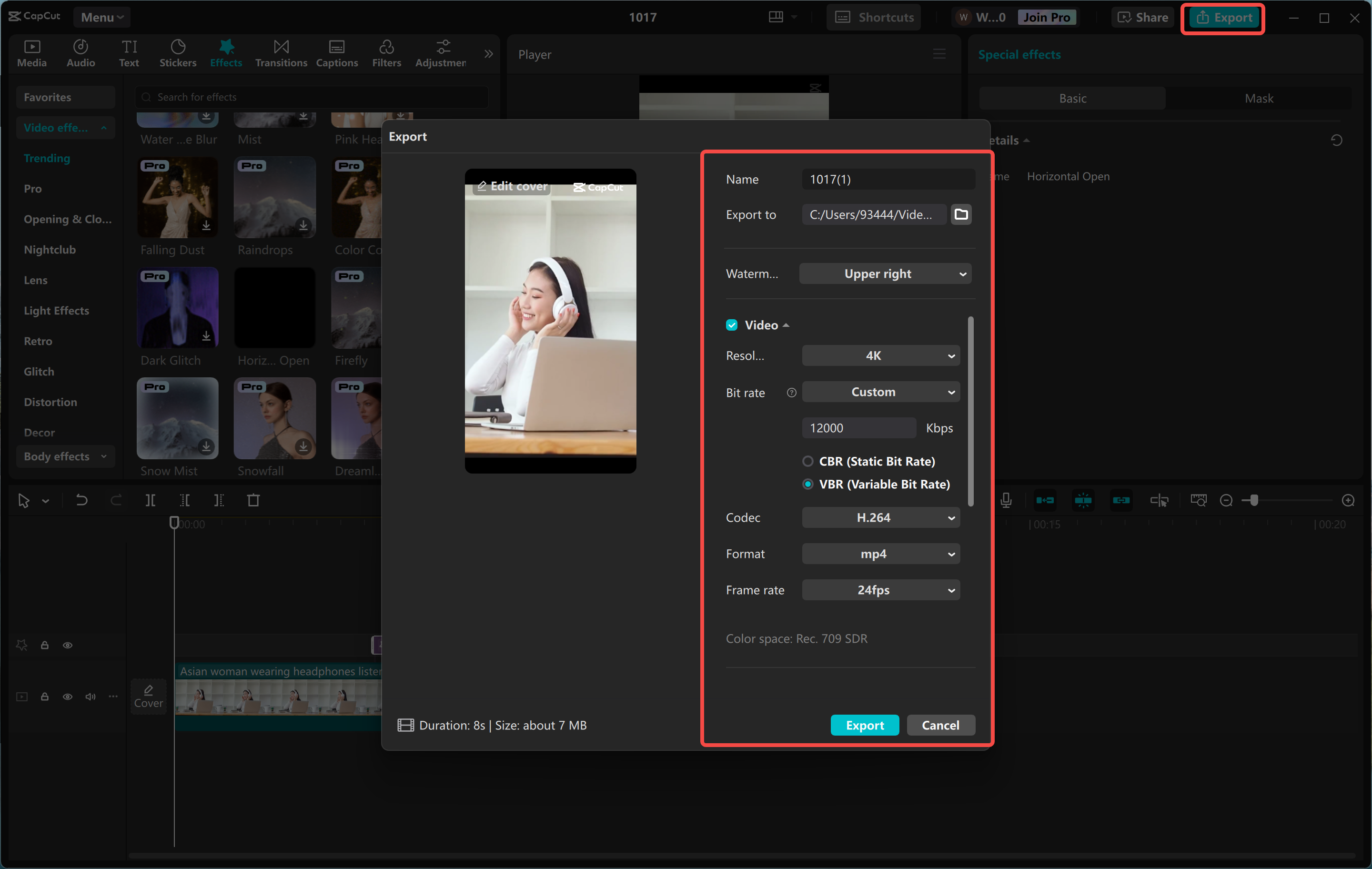Select CBR (Static Bit Rate) option
The image size is (1372, 869).
807,461
